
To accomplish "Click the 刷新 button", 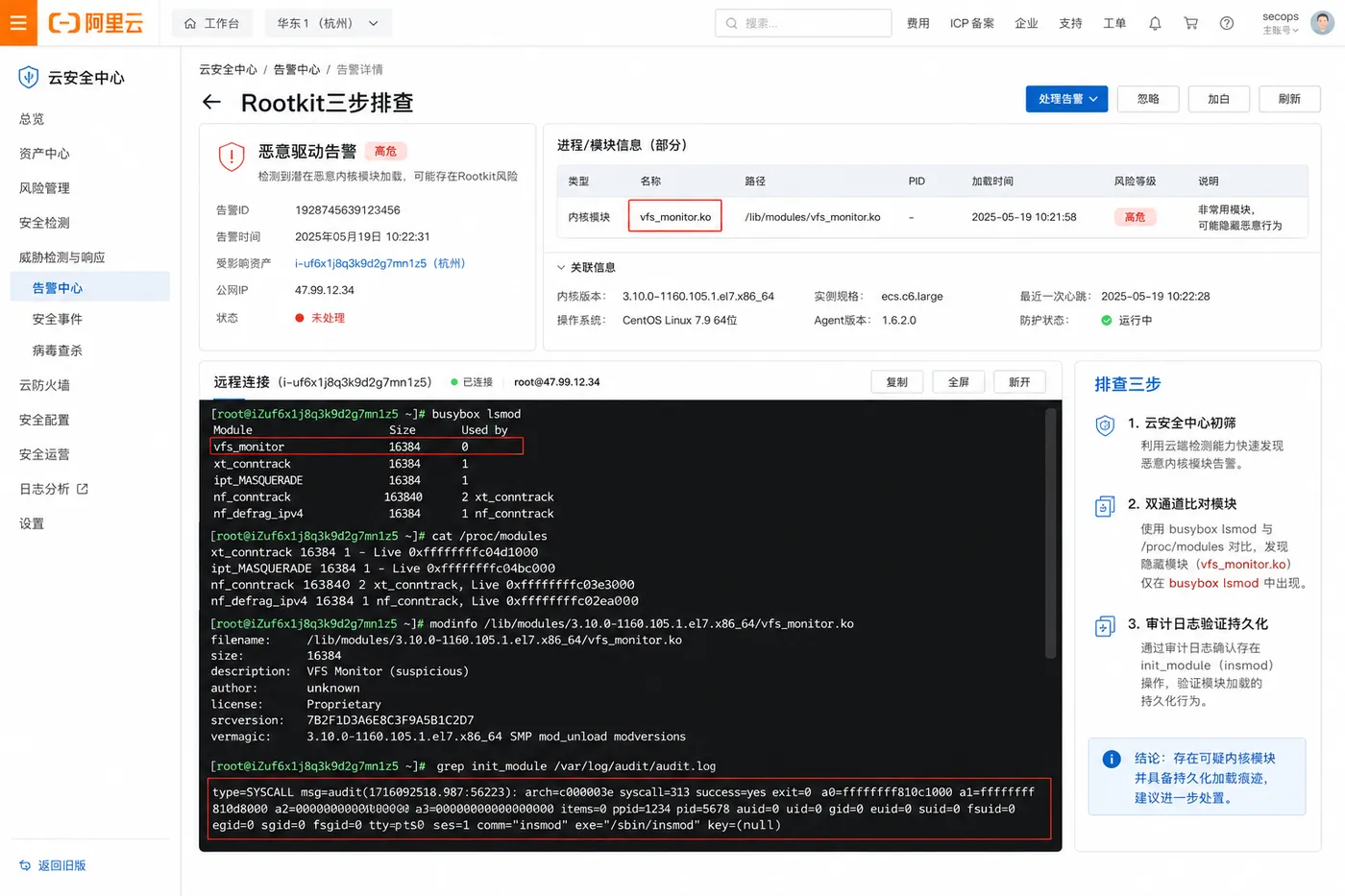I will coord(1289,99).
